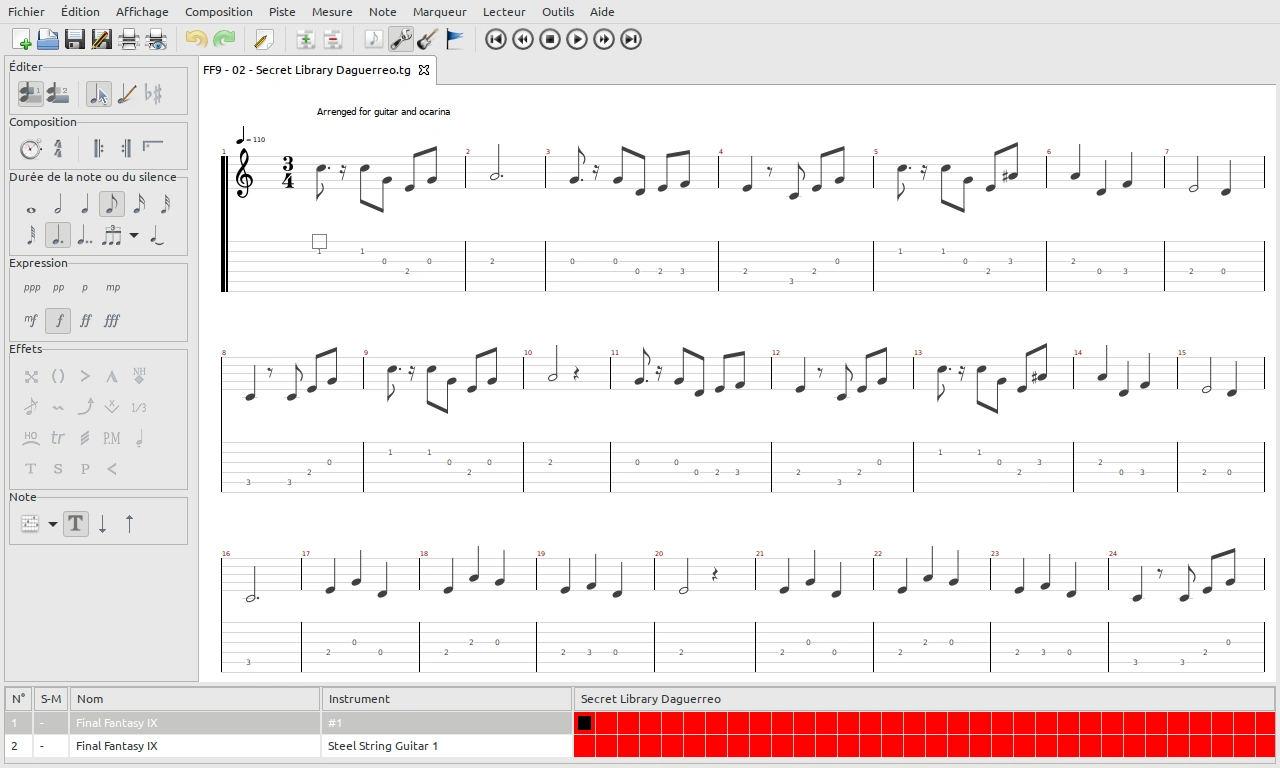Print the score
This screenshot has height=768, width=1280.
pyautogui.click(x=129, y=39)
